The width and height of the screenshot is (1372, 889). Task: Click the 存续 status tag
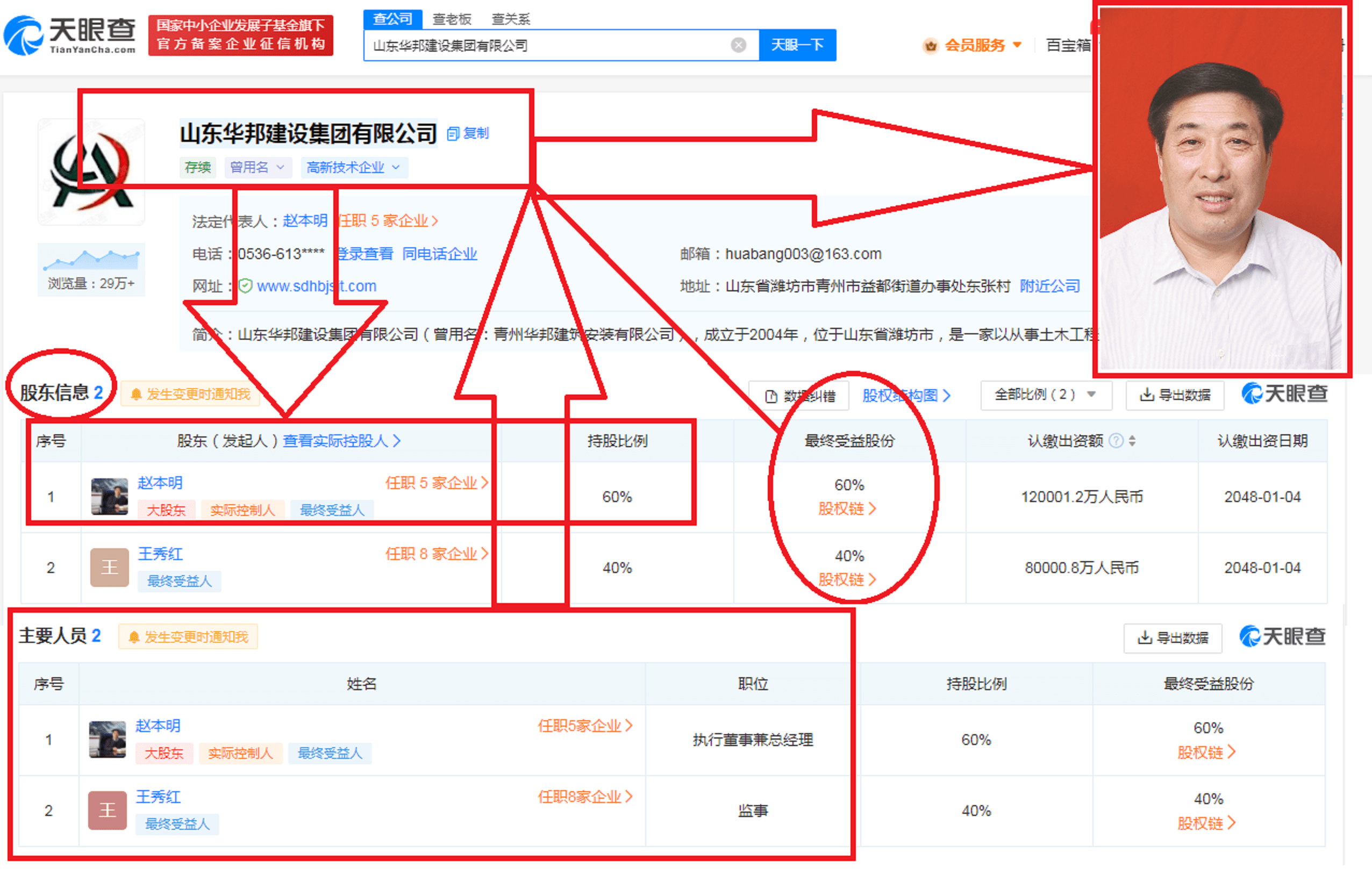197,167
